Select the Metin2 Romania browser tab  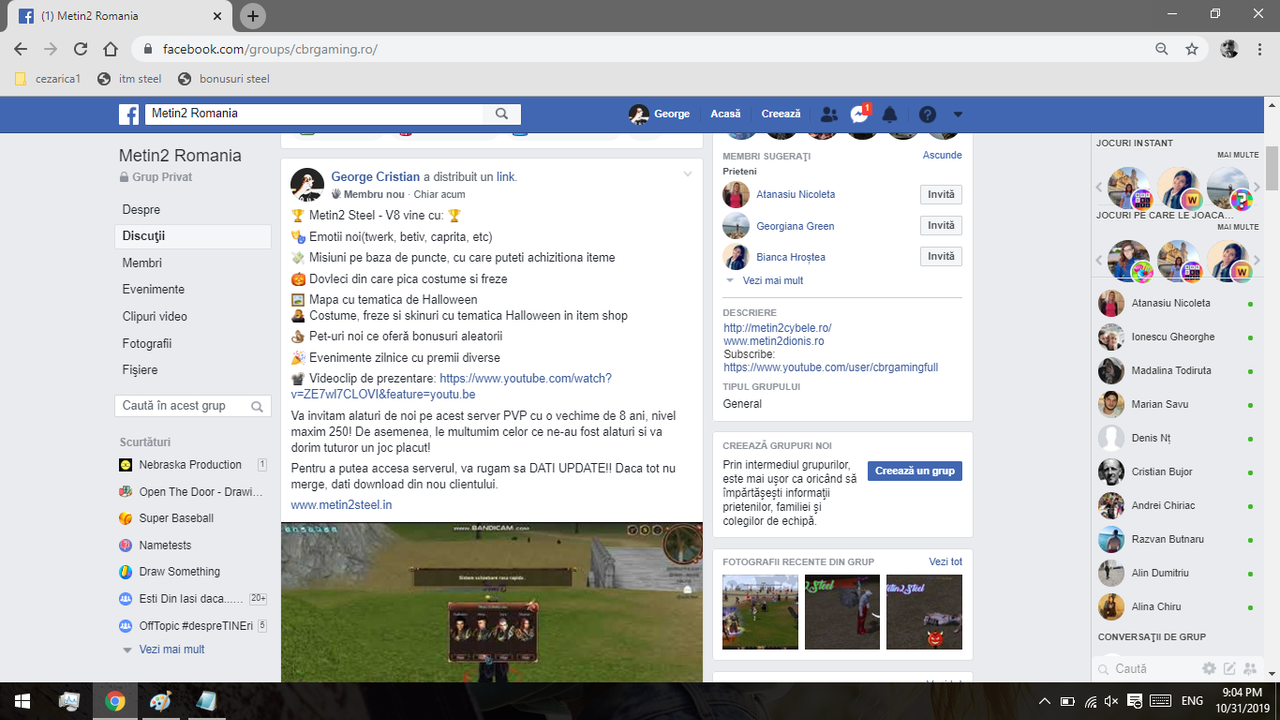coord(118,16)
